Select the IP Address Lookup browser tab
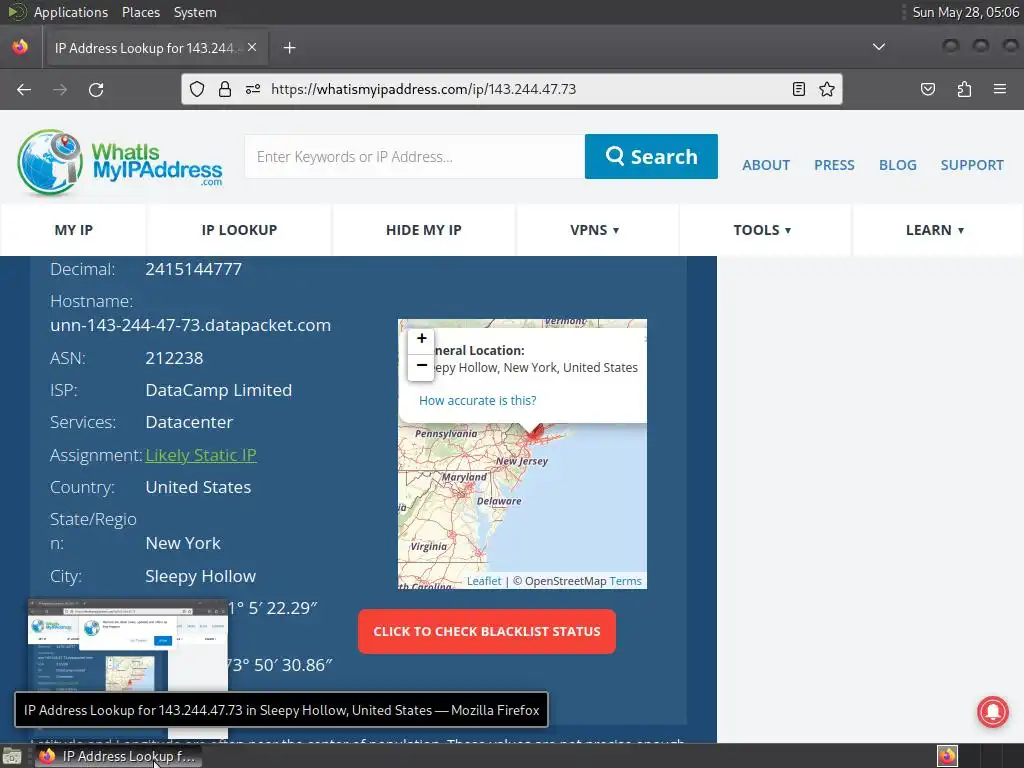The image size is (1024, 768). [x=155, y=48]
